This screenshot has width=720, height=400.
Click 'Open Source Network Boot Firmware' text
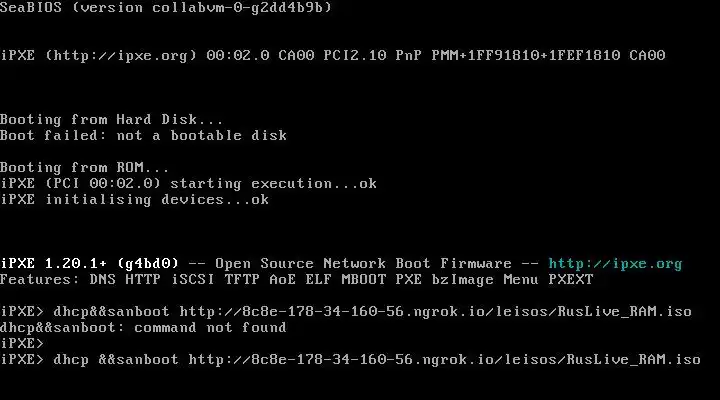click(348, 264)
